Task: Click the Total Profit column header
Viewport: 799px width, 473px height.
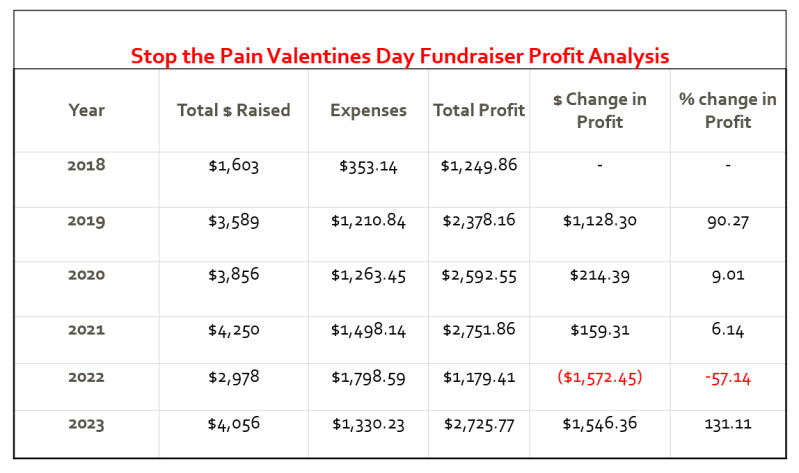Action: click(479, 110)
